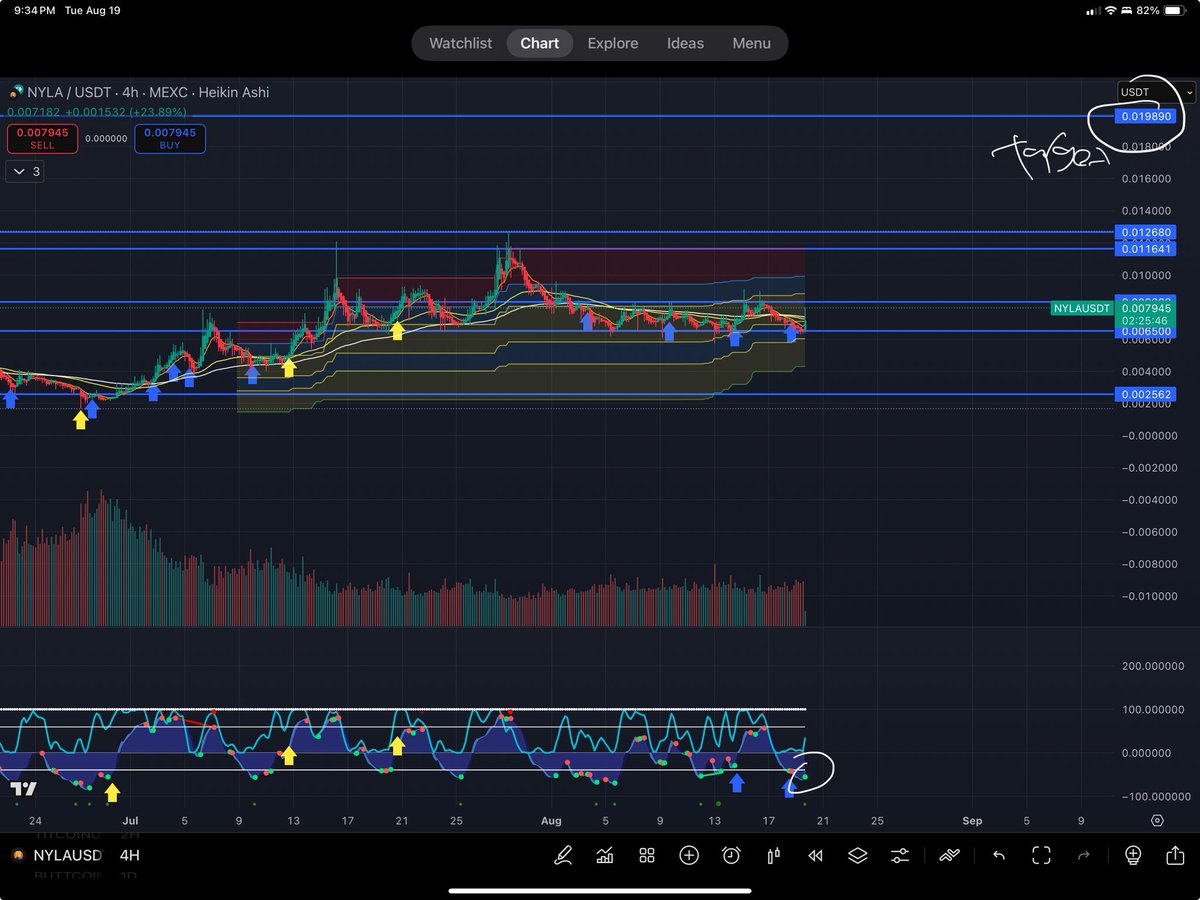
Task: Click the undo arrow icon
Action: point(999,856)
